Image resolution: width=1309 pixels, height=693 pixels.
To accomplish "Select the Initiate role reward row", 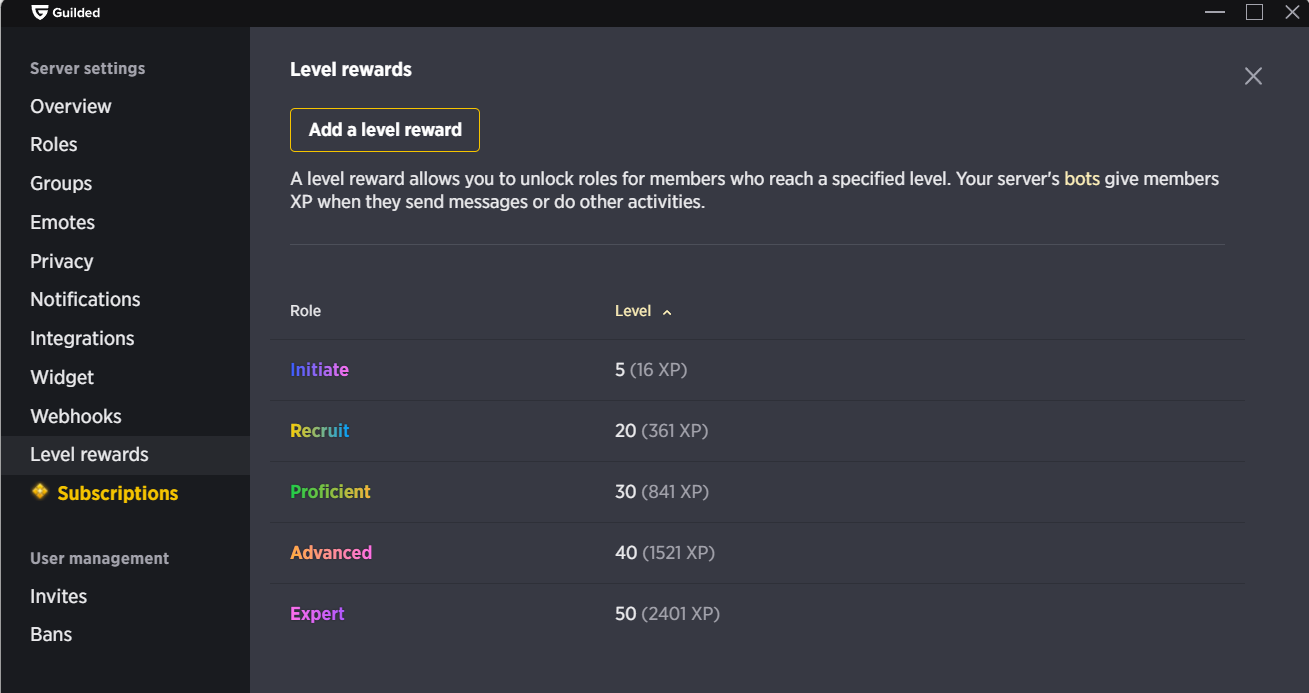I will [757, 370].
